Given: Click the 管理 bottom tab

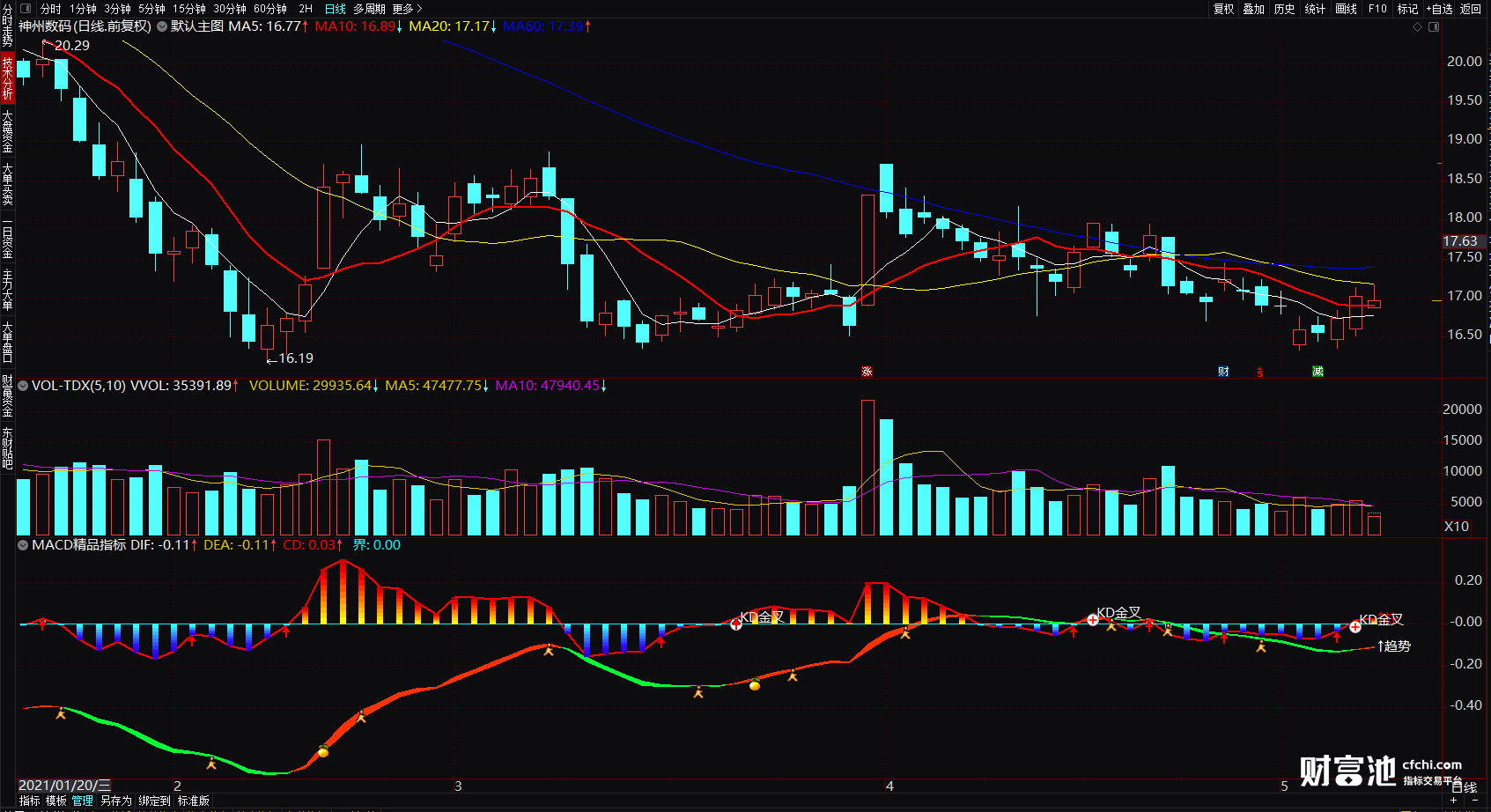Looking at the screenshot, I should (83, 801).
